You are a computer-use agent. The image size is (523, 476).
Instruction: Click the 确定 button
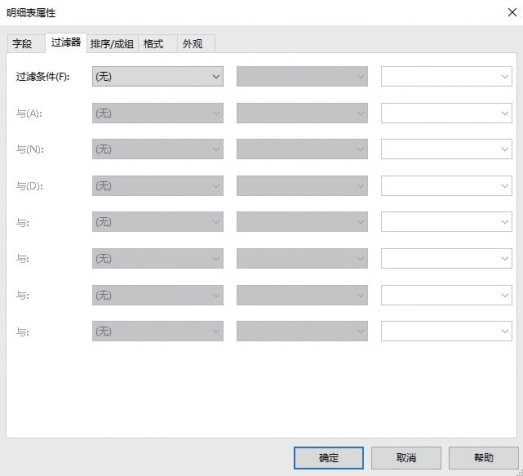click(329, 458)
